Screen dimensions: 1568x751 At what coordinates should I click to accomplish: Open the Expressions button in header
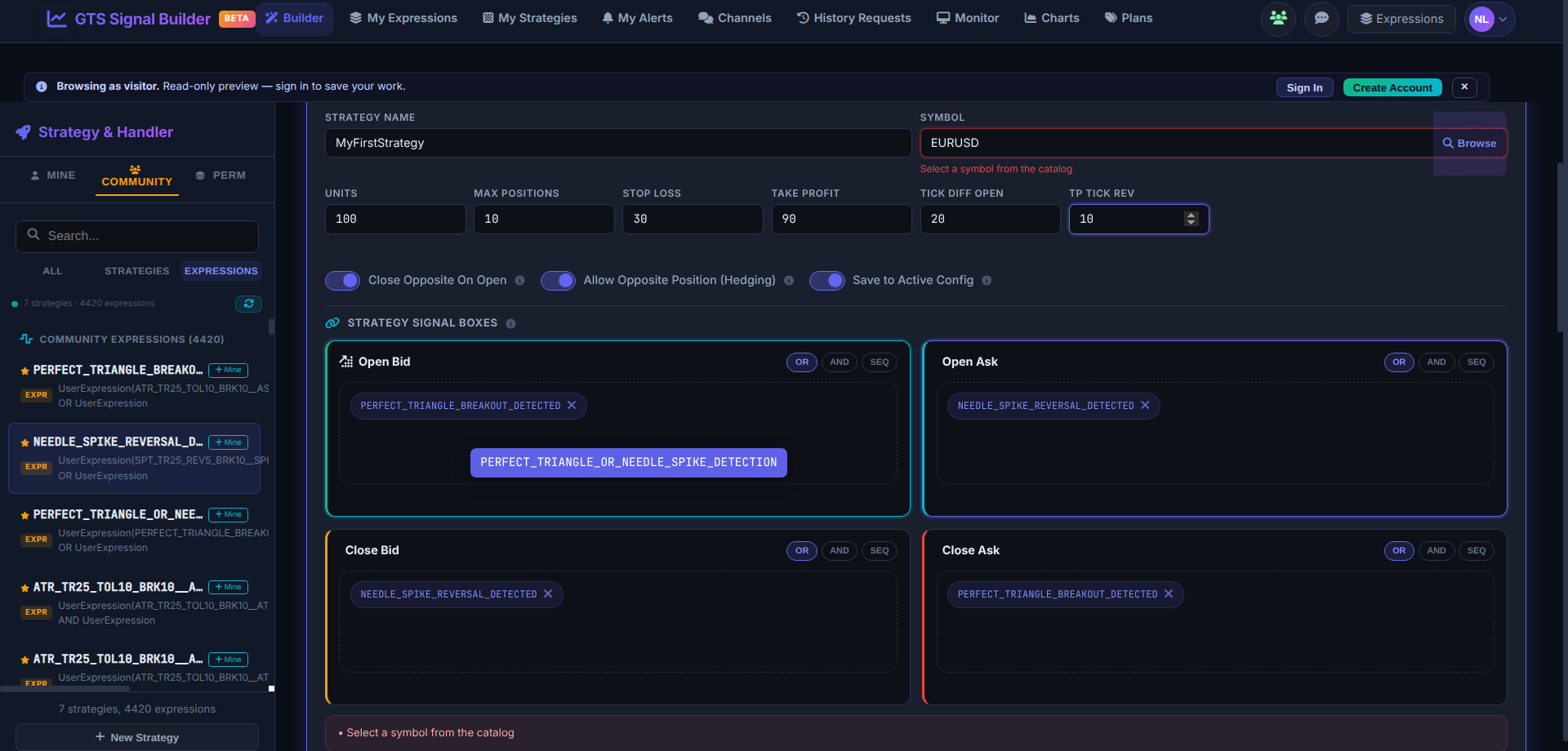point(1401,19)
